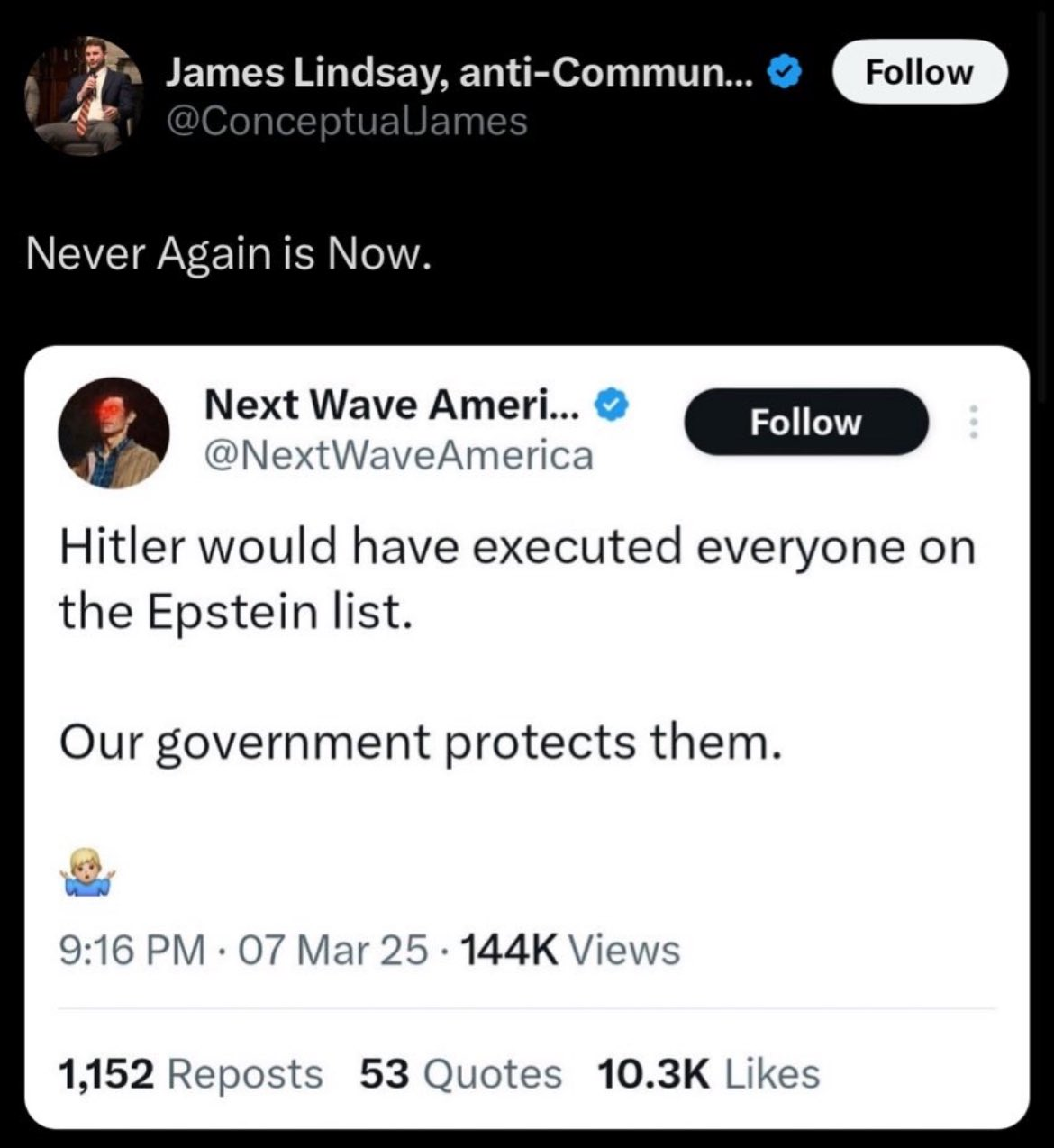View the 10.3K Likes list
The image size is (1054, 1148).
tap(708, 1074)
